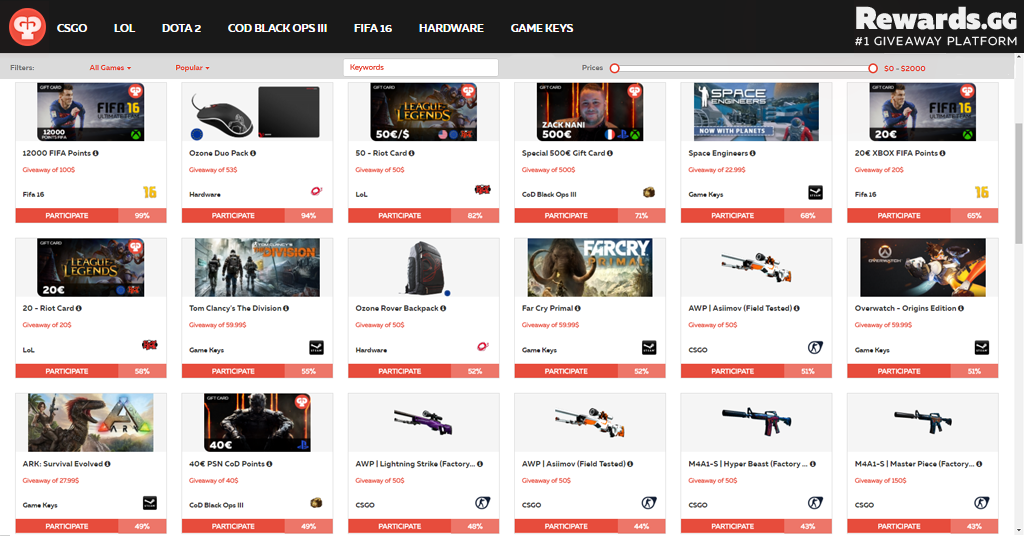Open the Ozone Rover Backpack thumbnail
This screenshot has width=1024, height=536.
(424, 267)
